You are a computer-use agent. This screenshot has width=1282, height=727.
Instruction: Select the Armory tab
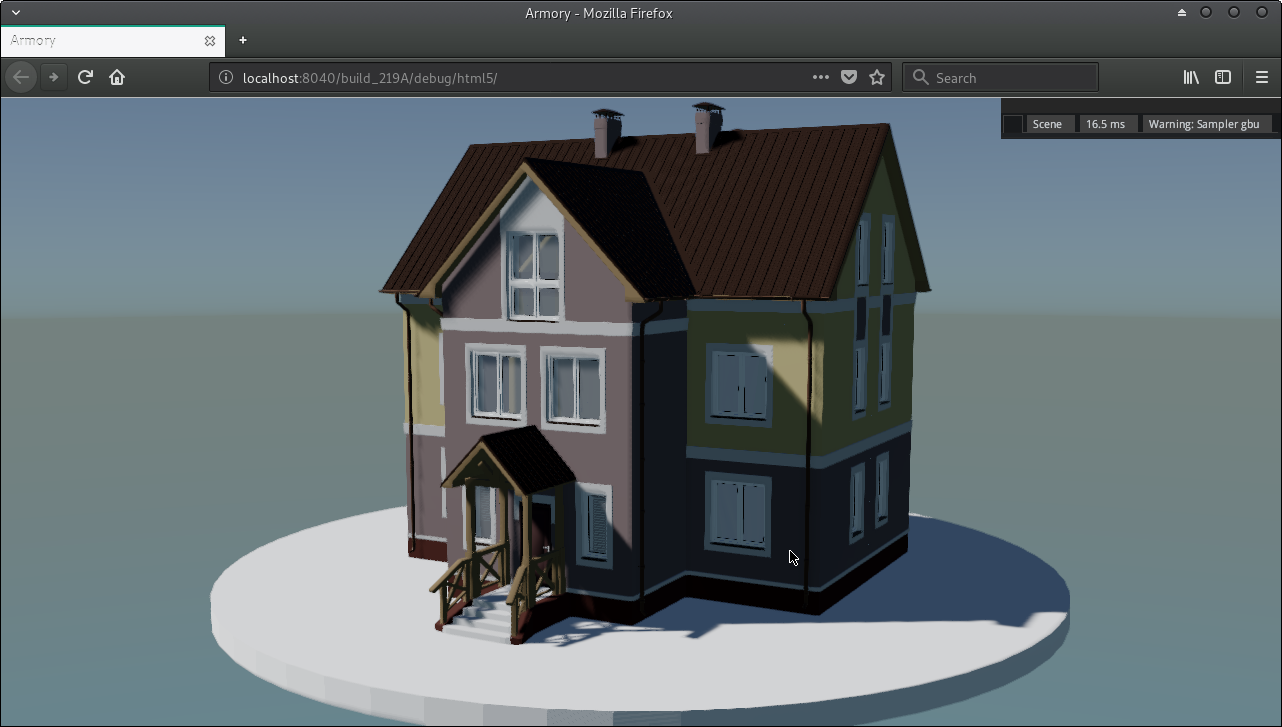pos(113,41)
